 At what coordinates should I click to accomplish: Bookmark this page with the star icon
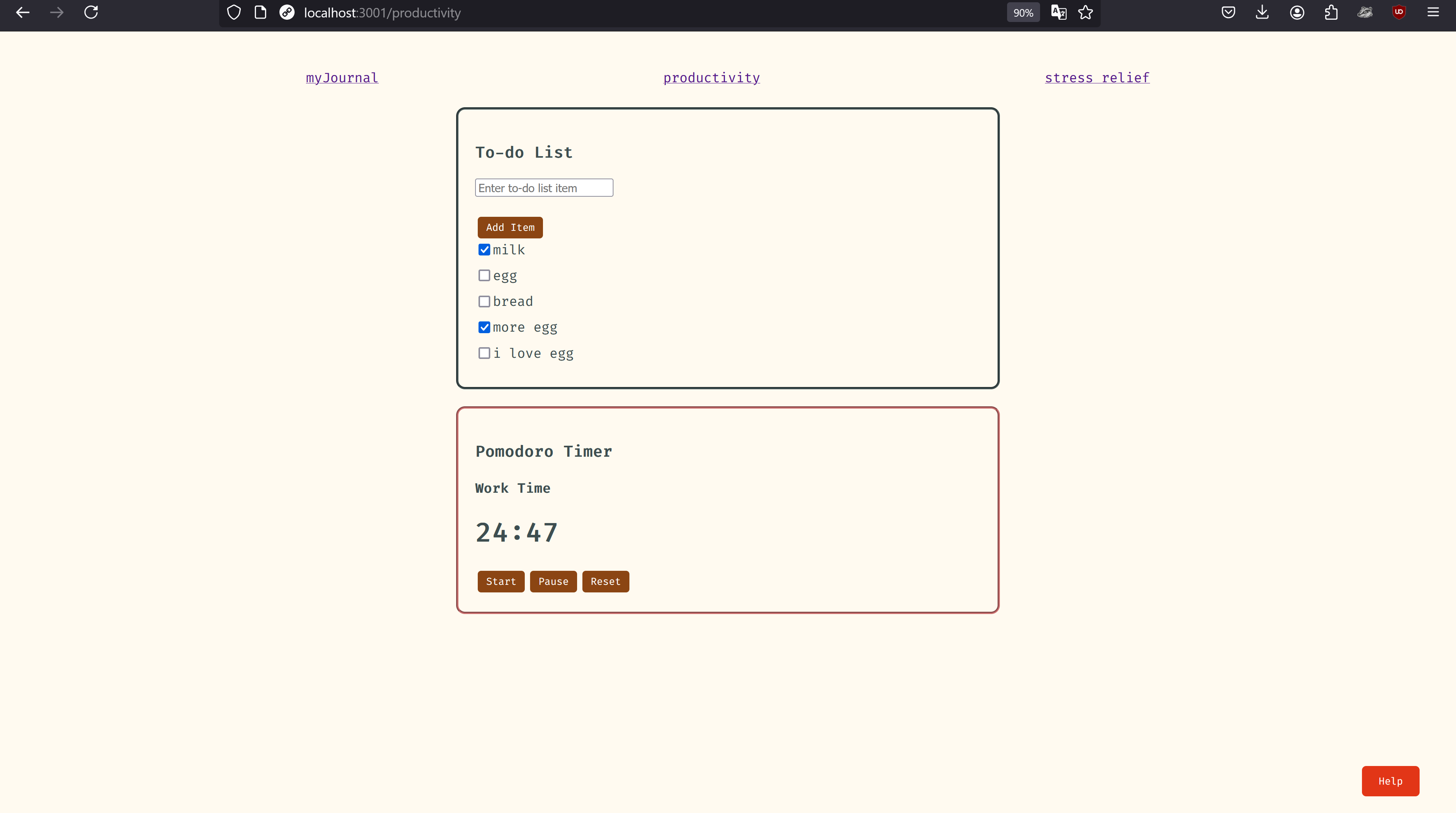click(x=1085, y=13)
